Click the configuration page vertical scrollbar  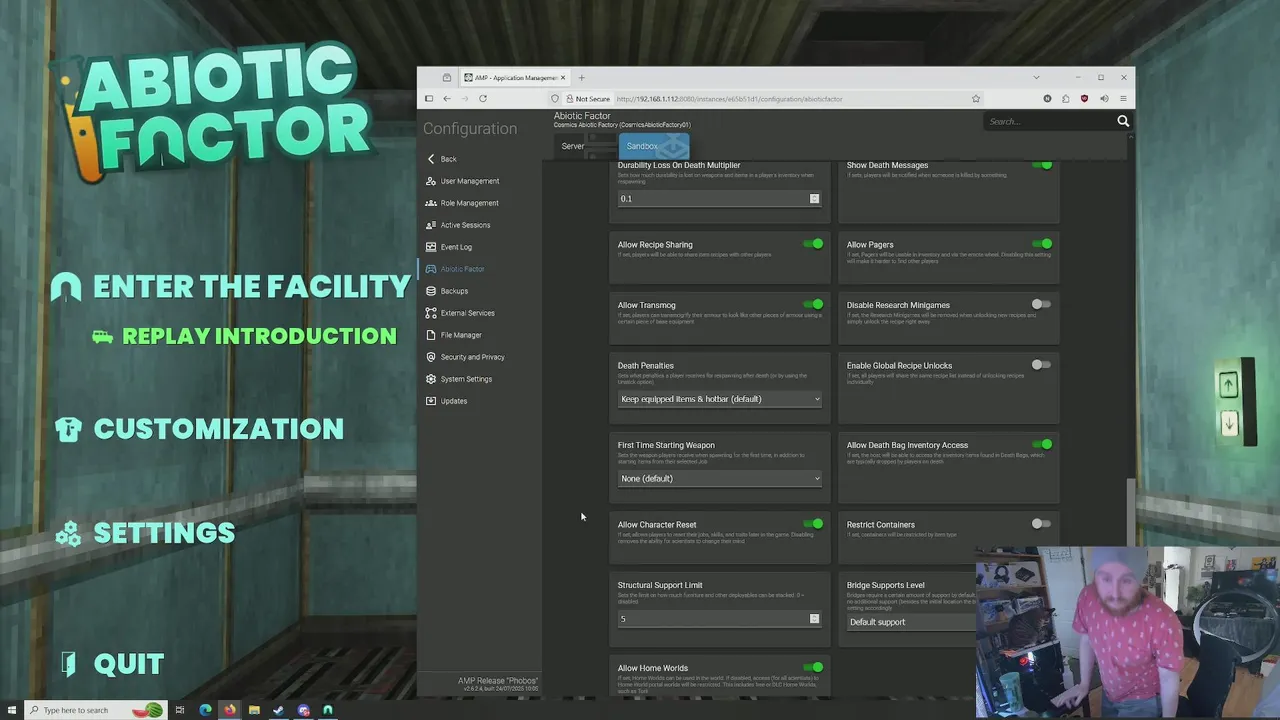pos(1132,510)
